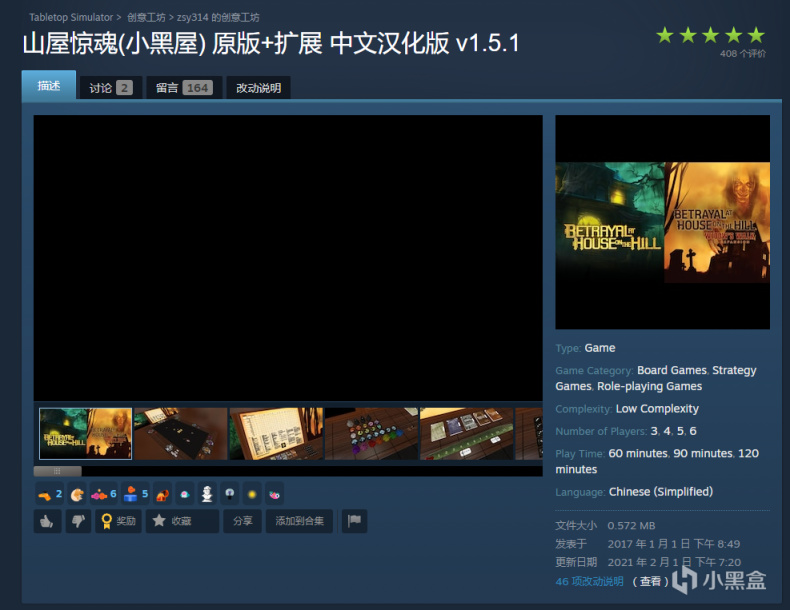Viewport: 790px width, 610px height.
Task: Click the Role-playing Games category tag
Action: coord(649,386)
